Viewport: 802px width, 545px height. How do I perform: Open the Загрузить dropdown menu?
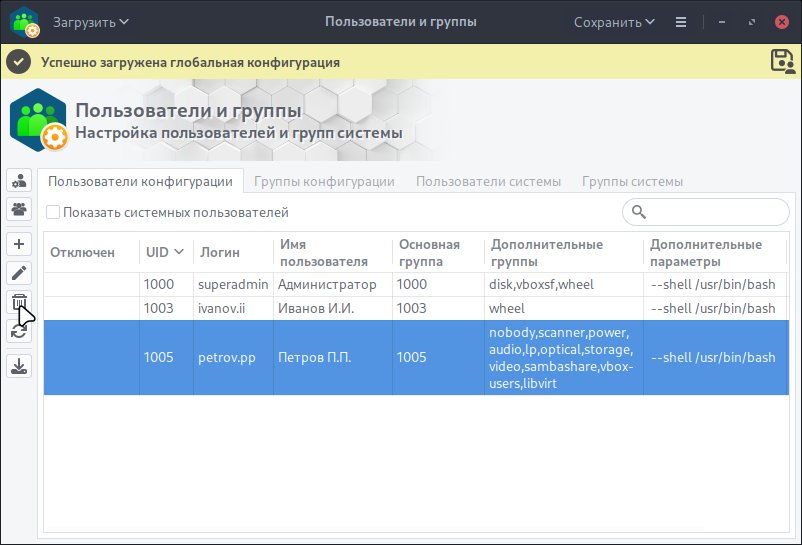pyautogui.click(x=91, y=22)
